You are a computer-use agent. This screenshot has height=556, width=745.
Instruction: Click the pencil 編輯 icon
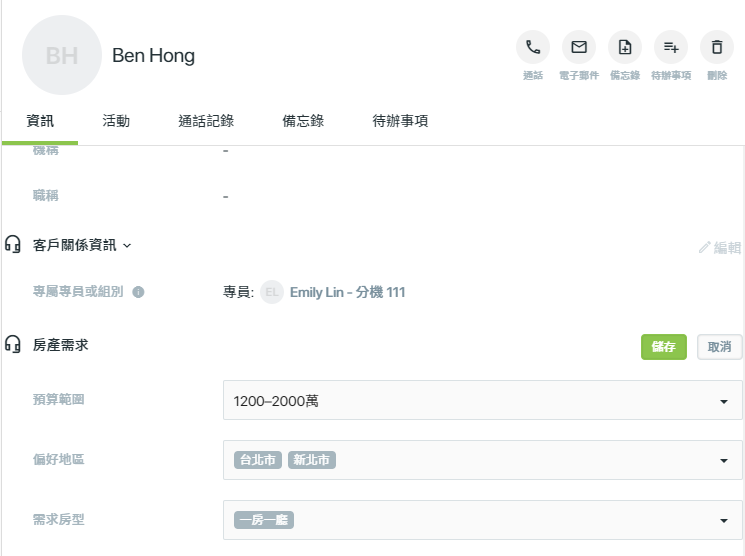click(x=705, y=248)
